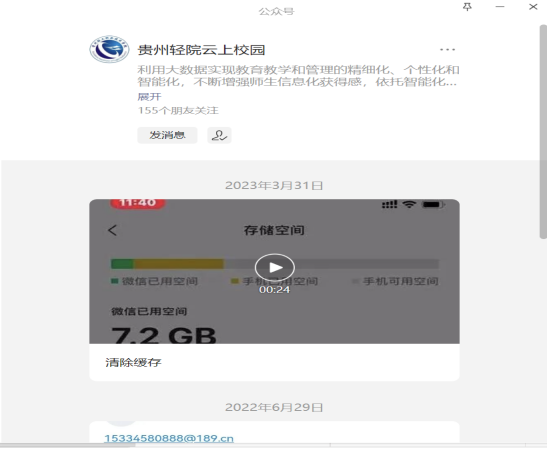Image resolution: width=547 pixels, height=449 pixels.
Task: Click the truncated account description text
Action: 298,76
